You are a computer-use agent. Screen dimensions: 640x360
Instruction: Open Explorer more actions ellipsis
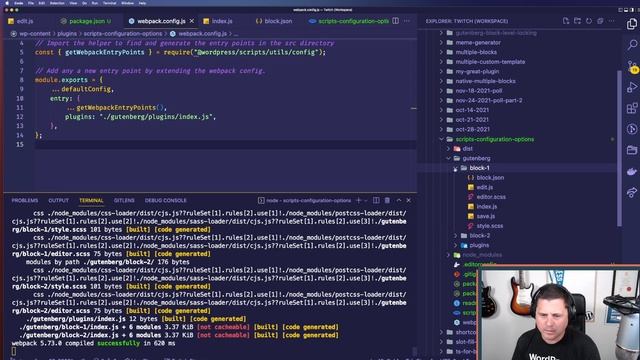point(611,21)
